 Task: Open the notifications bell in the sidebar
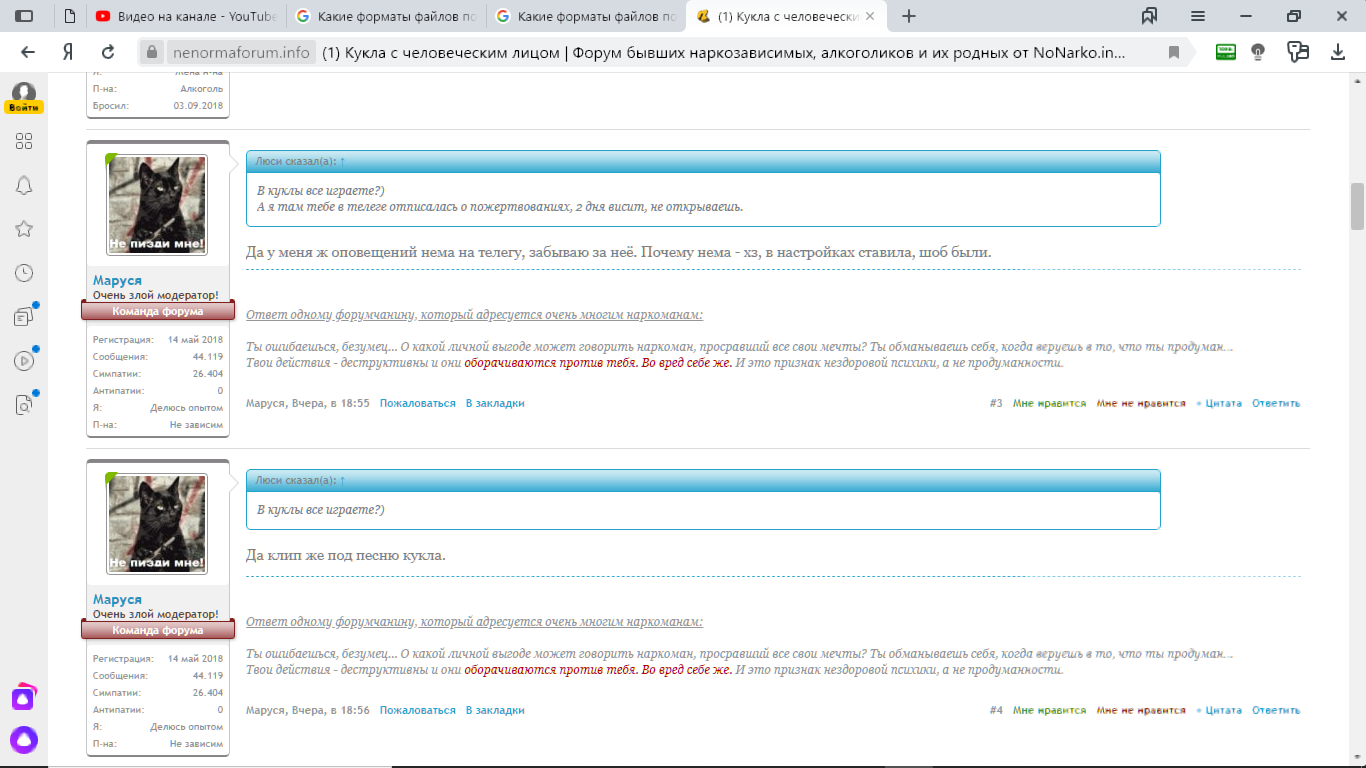pyautogui.click(x=24, y=185)
